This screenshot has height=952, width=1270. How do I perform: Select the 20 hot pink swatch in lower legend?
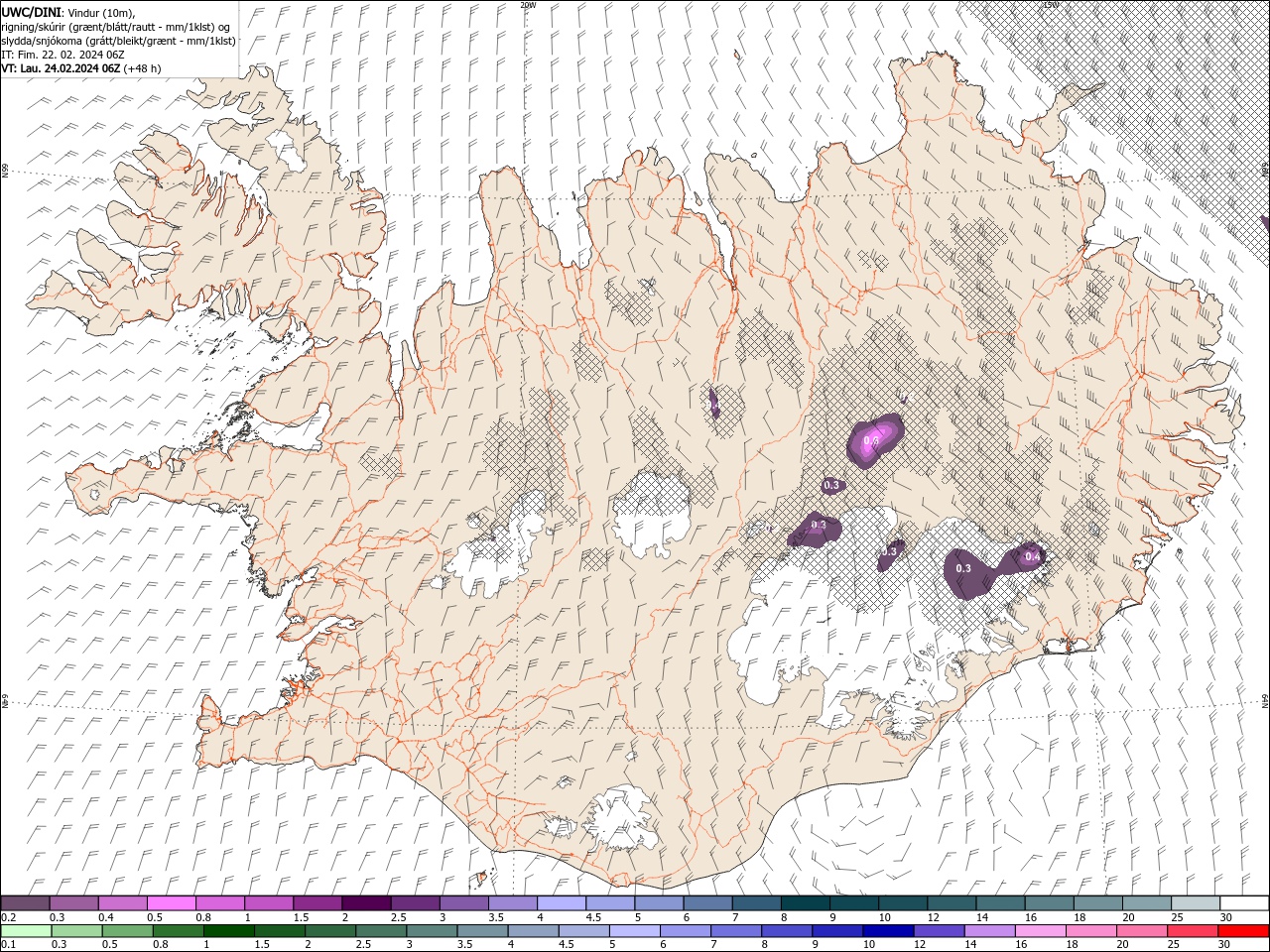pos(1142,931)
